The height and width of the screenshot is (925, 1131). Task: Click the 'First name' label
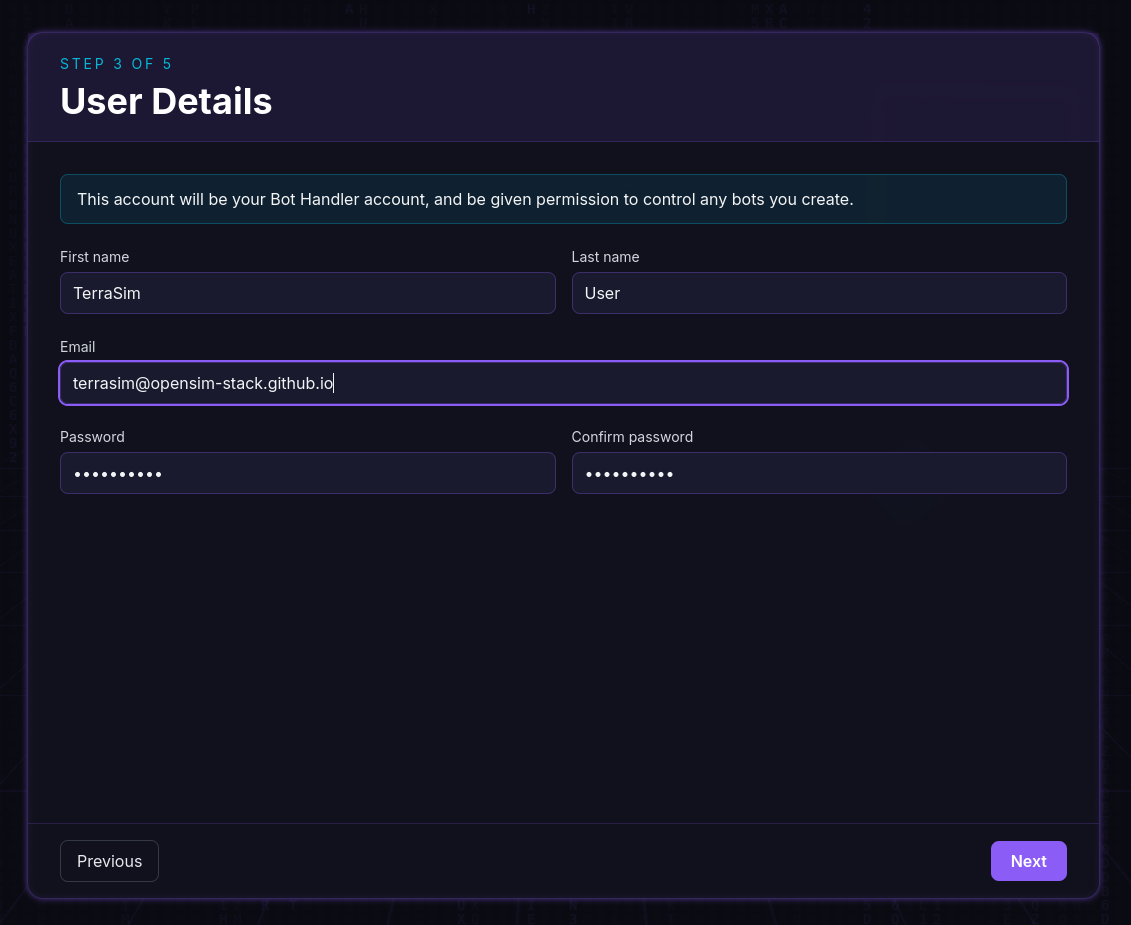(94, 257)
